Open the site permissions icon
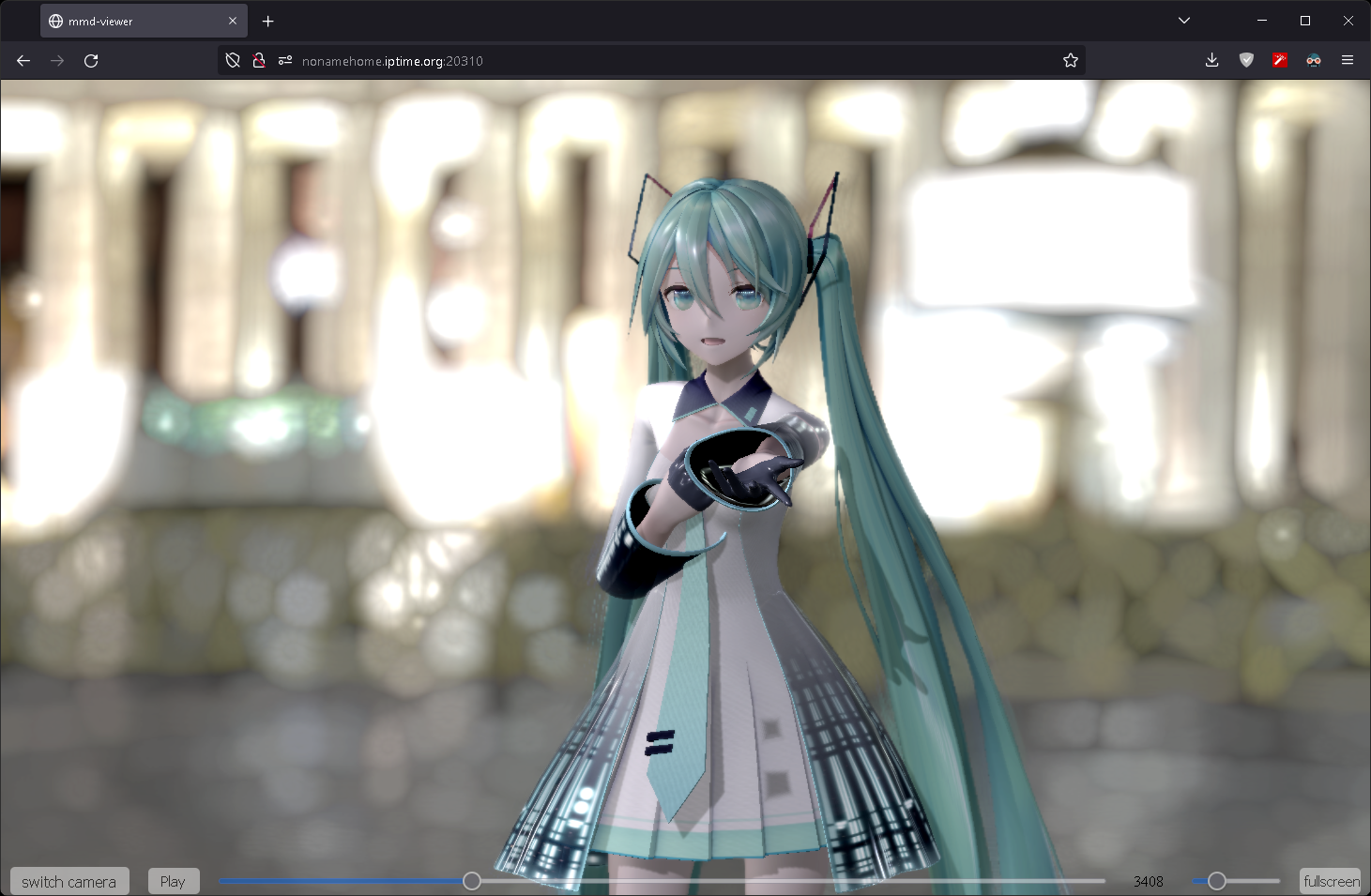1371x896 pixels. pyautogui.click(x=285, y=61)
